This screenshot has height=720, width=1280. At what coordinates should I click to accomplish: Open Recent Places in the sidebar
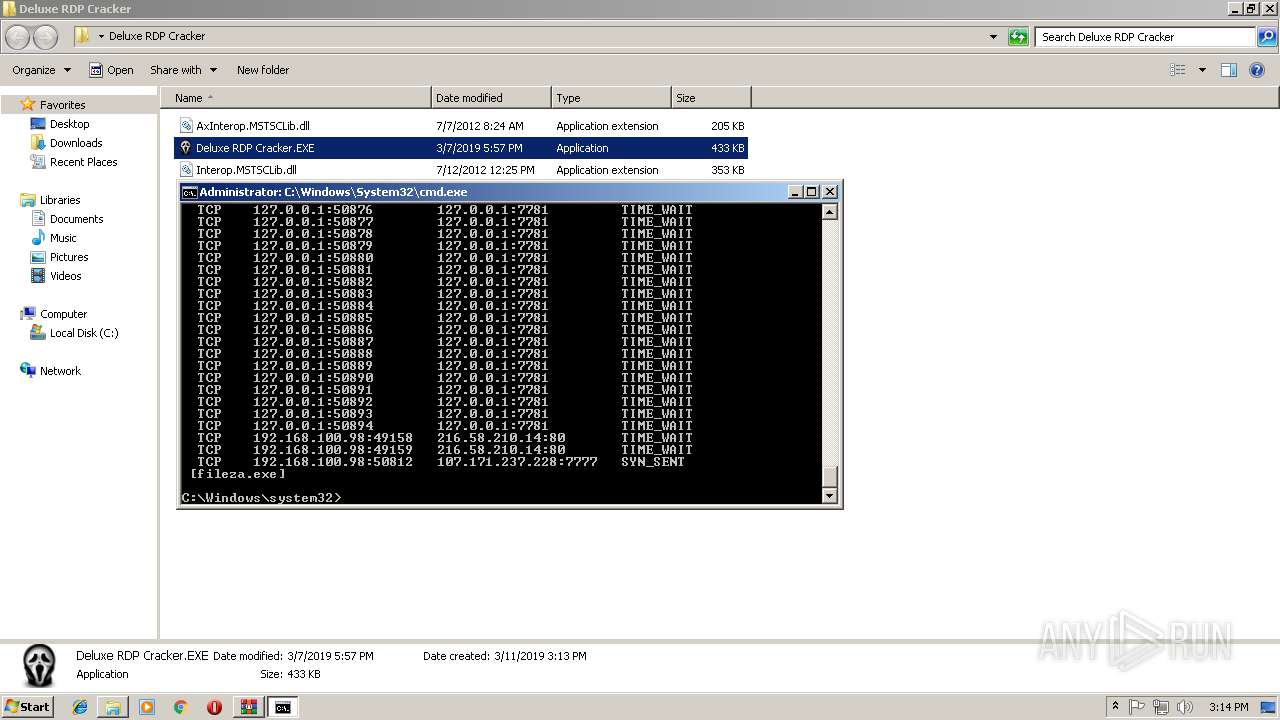83,162
